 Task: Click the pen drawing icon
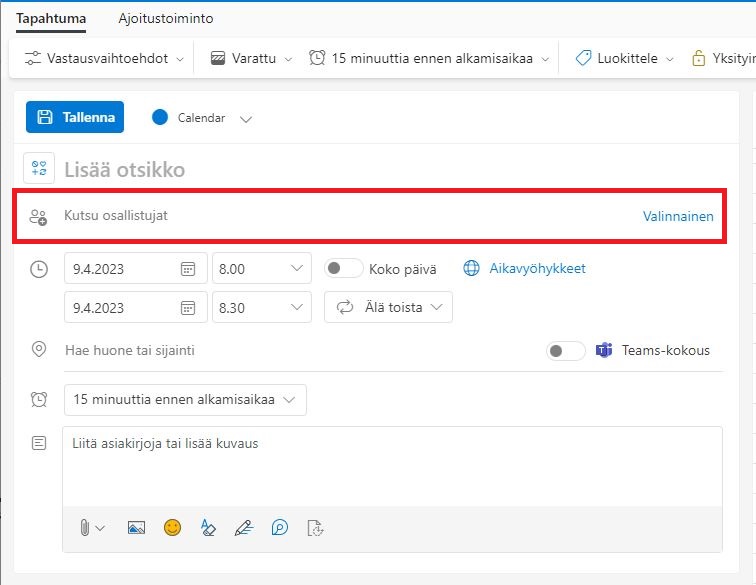coord(244,528)
